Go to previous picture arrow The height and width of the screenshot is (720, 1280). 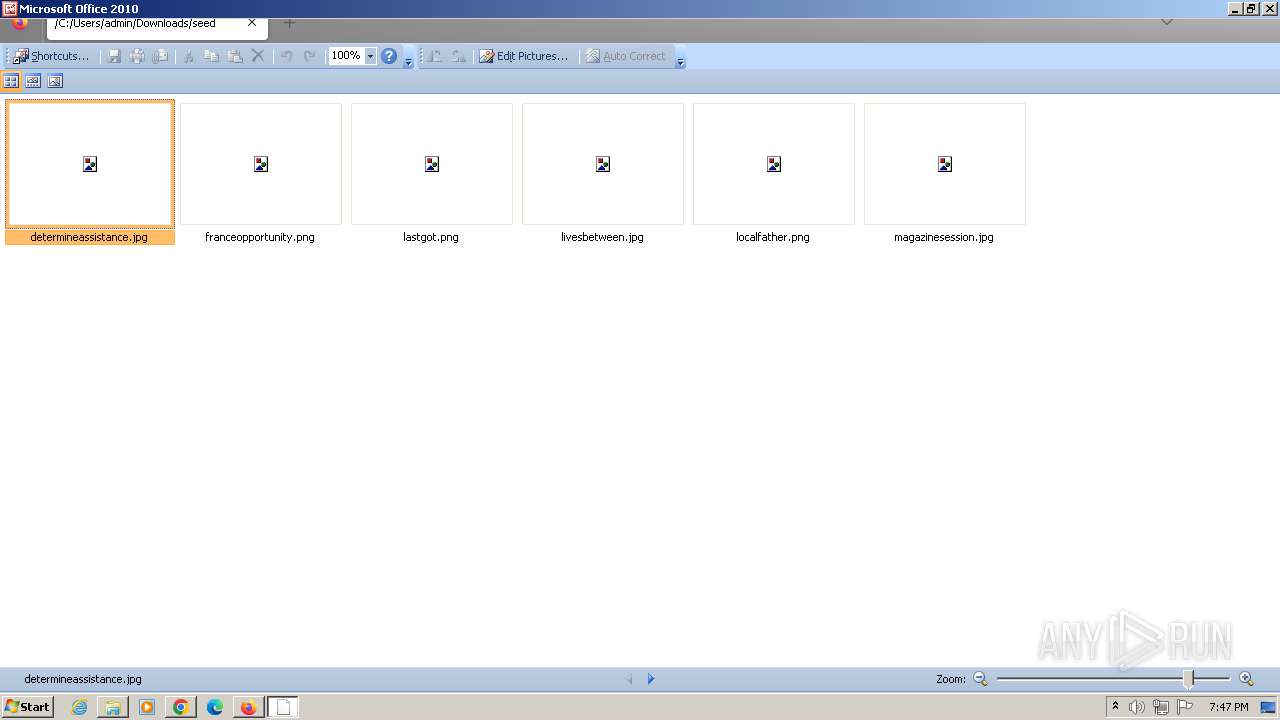630,679
